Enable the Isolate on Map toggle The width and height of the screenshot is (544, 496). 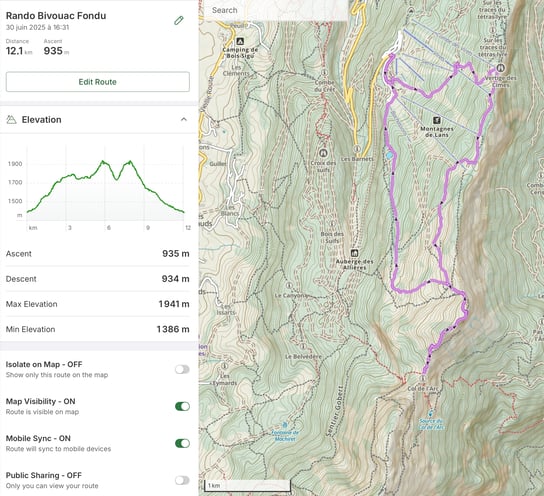coord(182,369)
